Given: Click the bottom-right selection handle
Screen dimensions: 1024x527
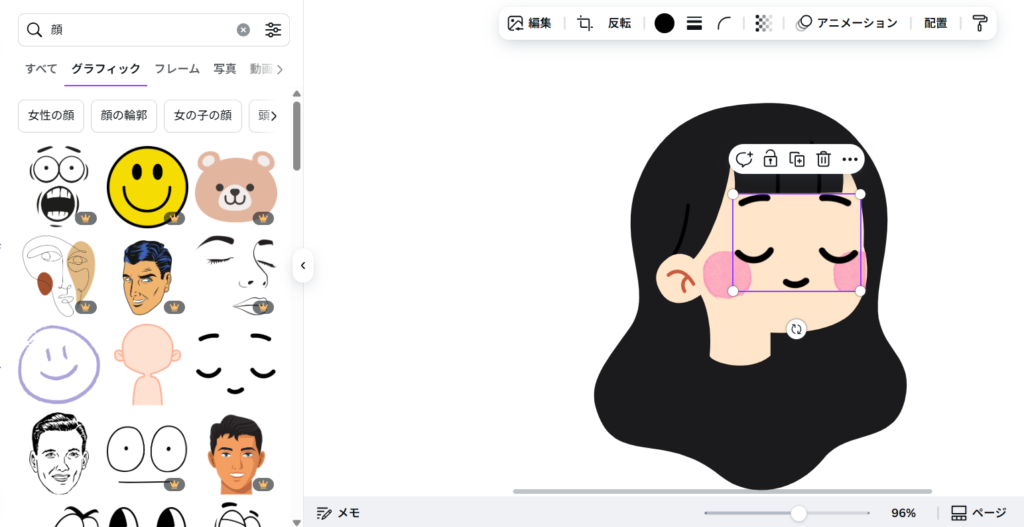Looking at the screenshot, I should coord(860,291).
